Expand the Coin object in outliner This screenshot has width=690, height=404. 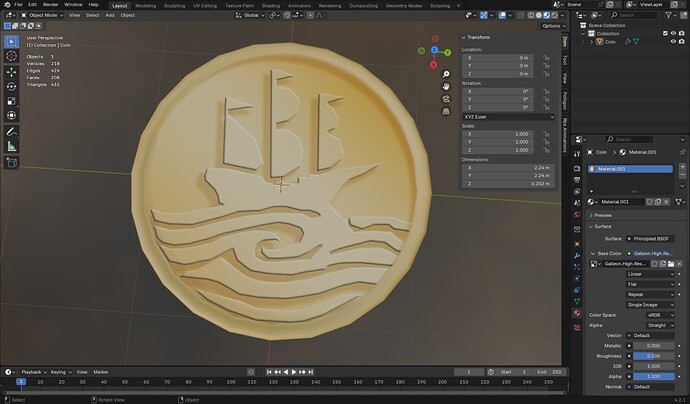point(592,42)
